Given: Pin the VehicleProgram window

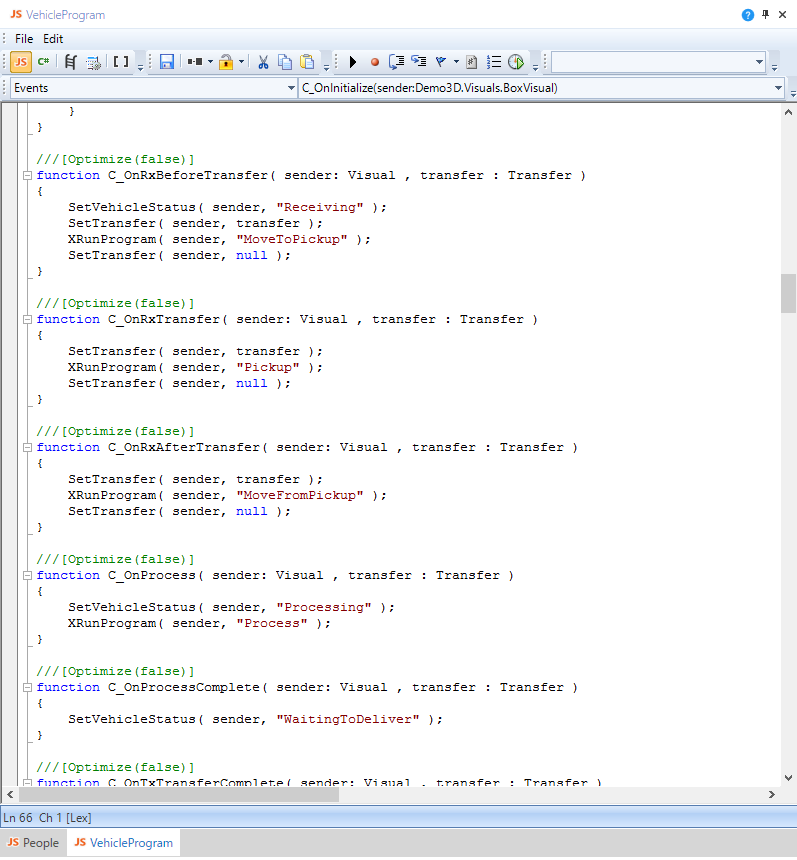Looking at the screenshot, I should (765, 15).
